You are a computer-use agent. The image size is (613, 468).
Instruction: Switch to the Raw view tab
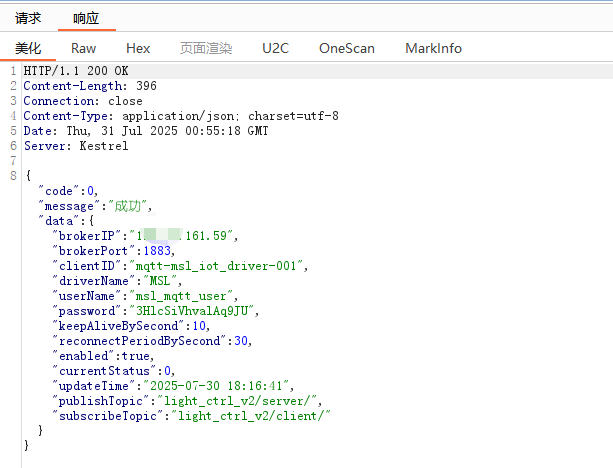(x=83, y=48)
